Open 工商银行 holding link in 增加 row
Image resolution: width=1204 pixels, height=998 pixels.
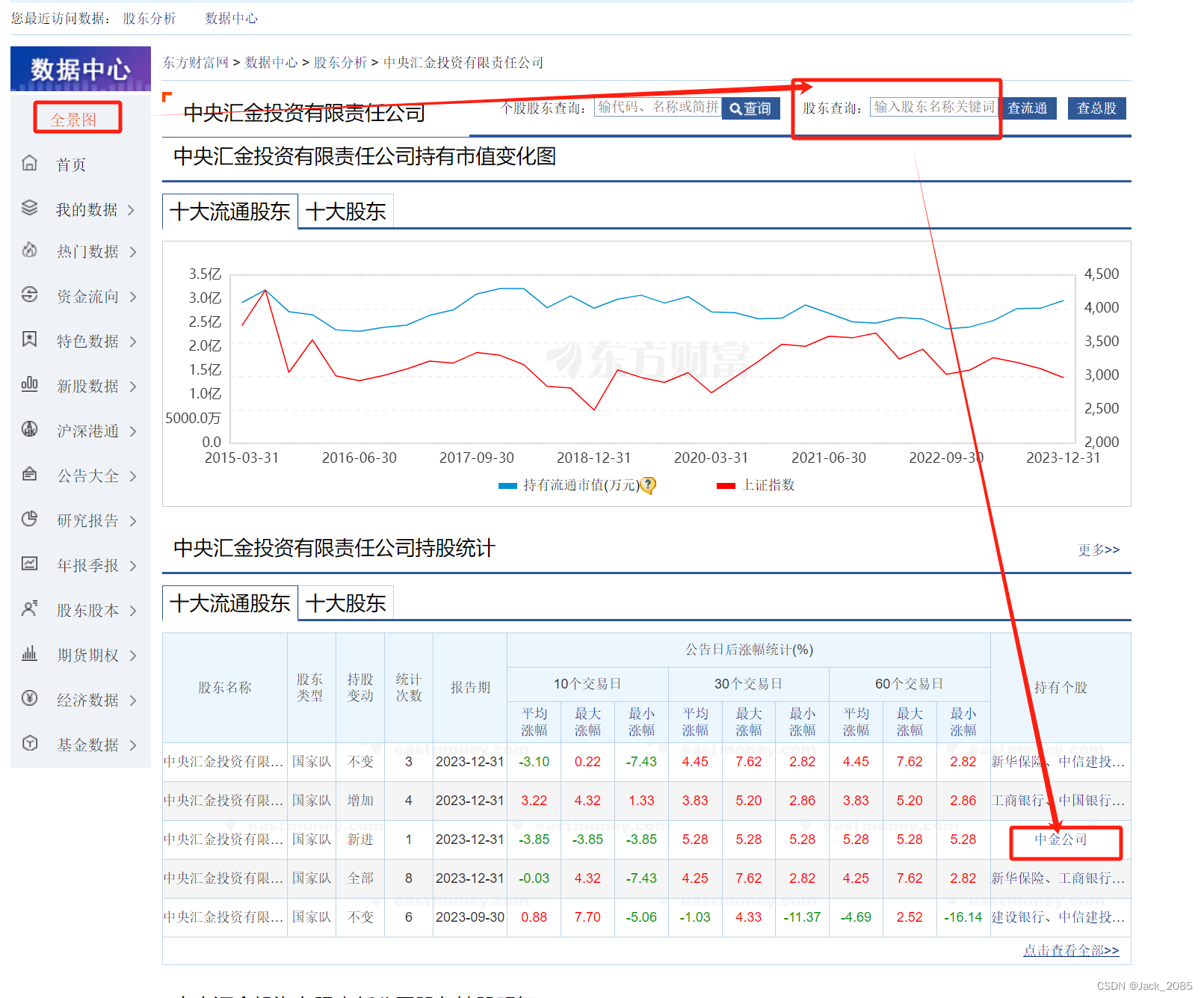1017,801
